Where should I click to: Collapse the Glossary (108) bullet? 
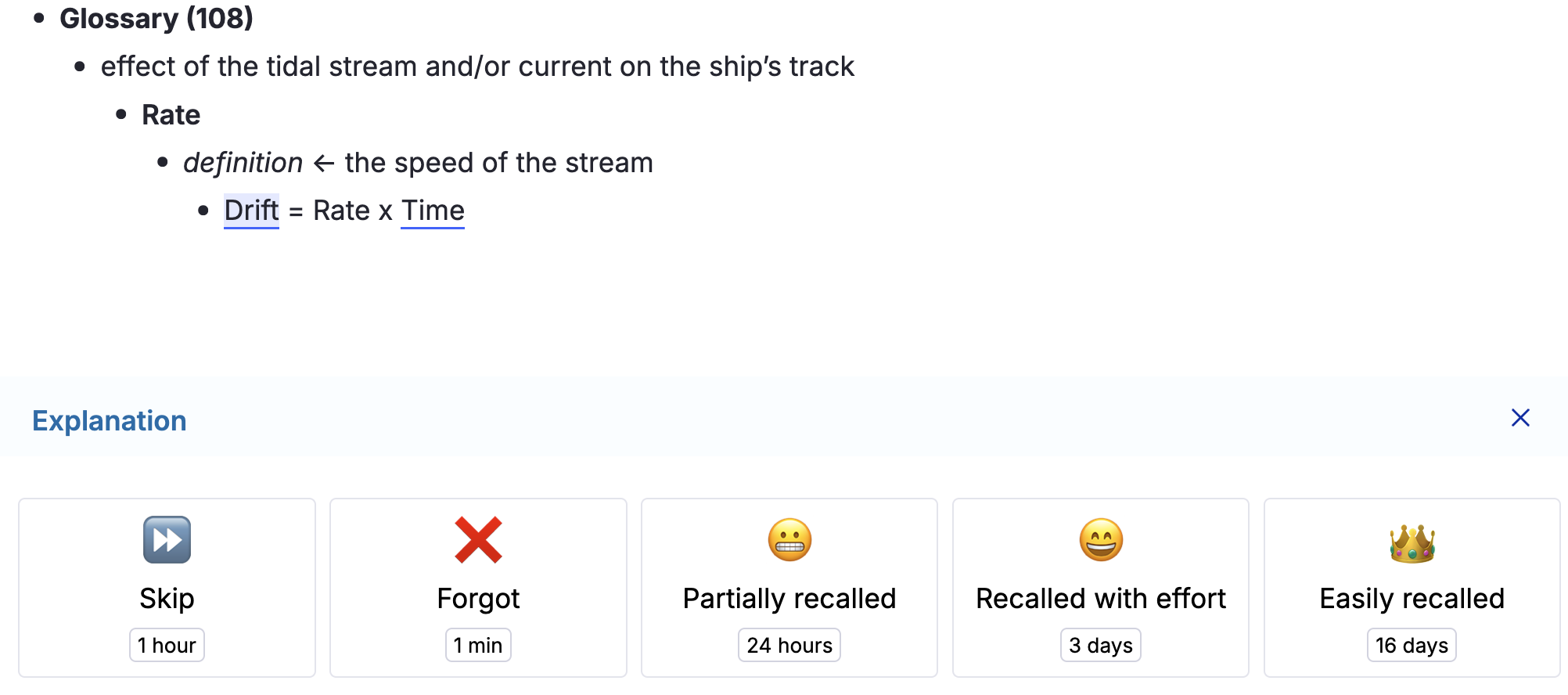(39, 18)
